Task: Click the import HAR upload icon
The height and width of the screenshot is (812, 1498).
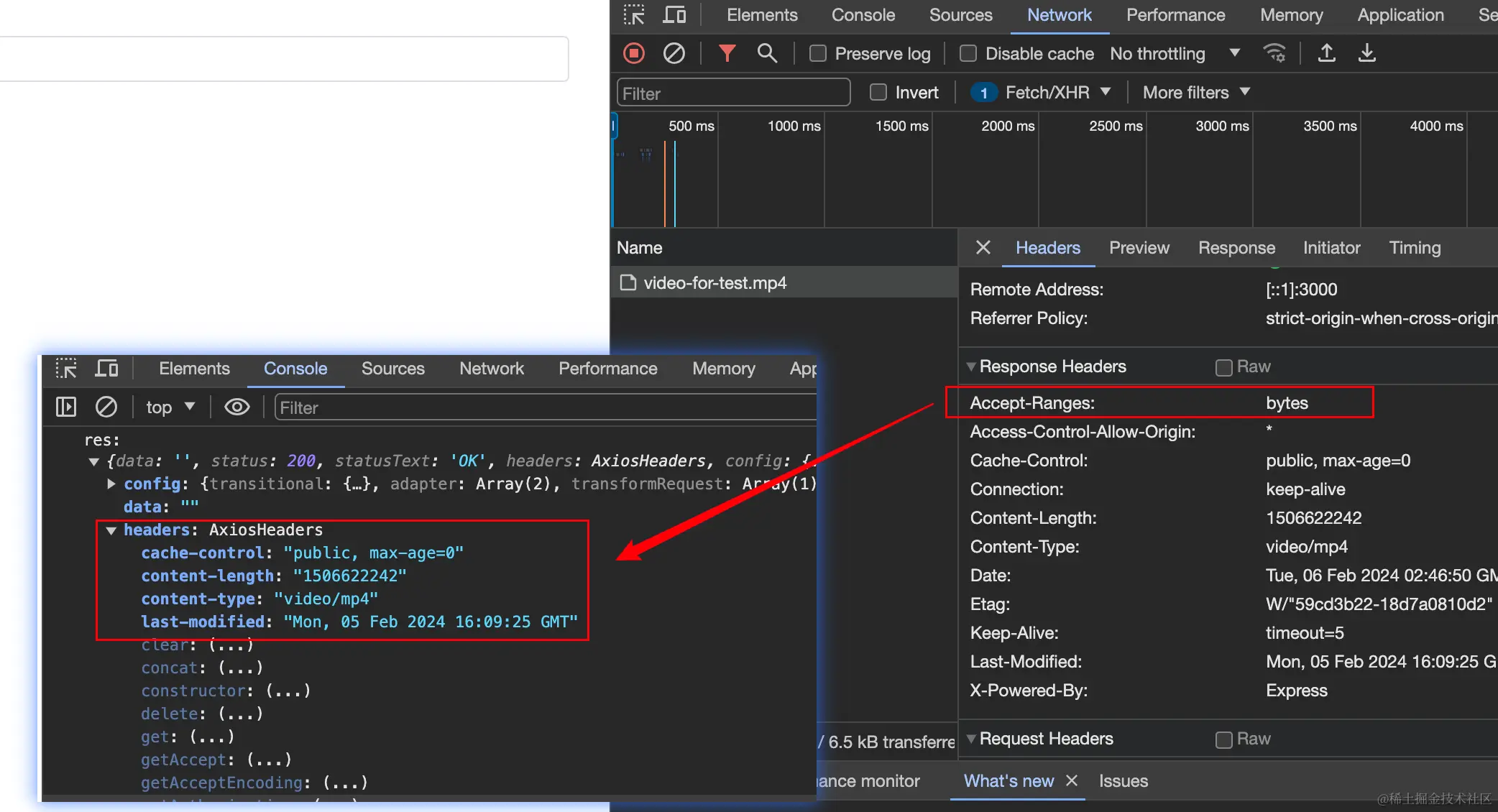Action: pos(1327,53)
